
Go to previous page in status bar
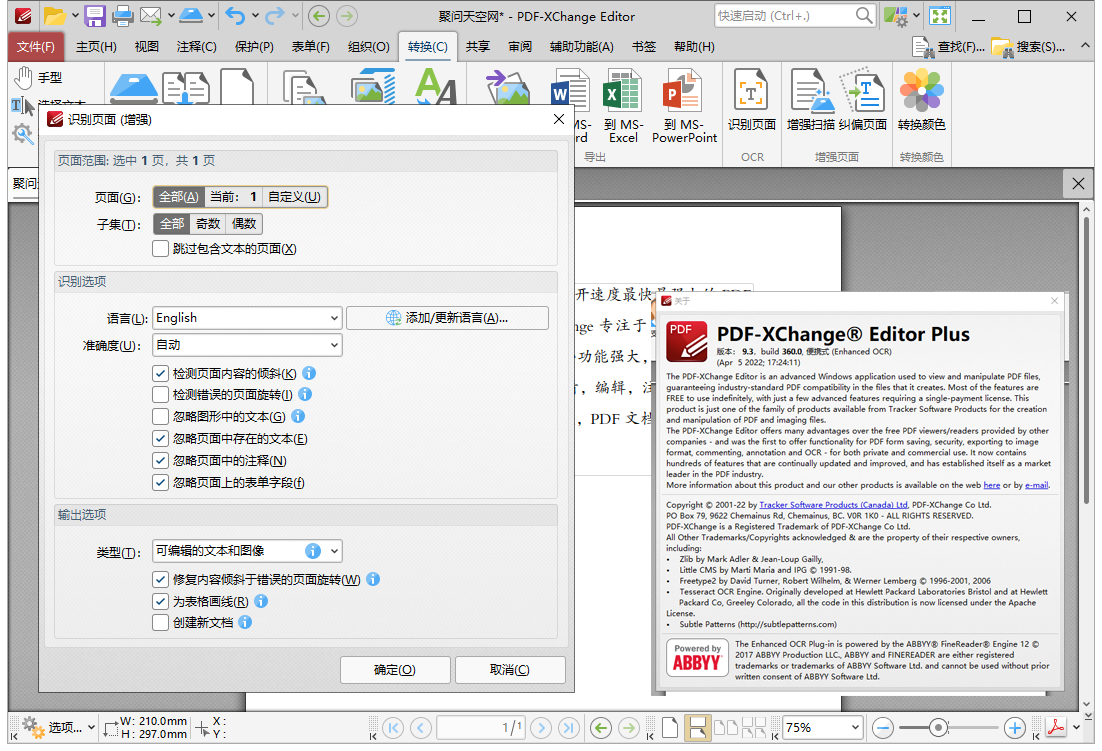pos(421,728)
